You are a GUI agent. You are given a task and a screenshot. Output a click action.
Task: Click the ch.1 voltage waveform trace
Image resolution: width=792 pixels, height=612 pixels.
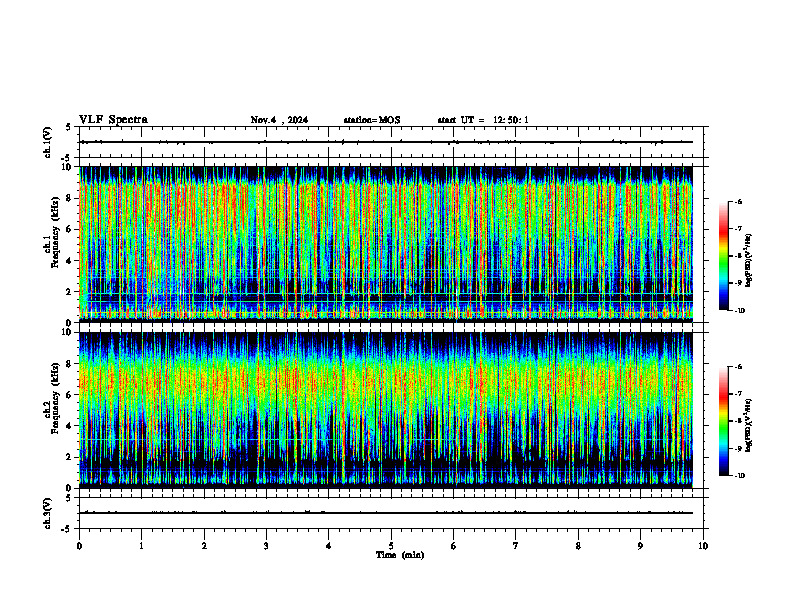pyautogui.click(x=386, y=142)
